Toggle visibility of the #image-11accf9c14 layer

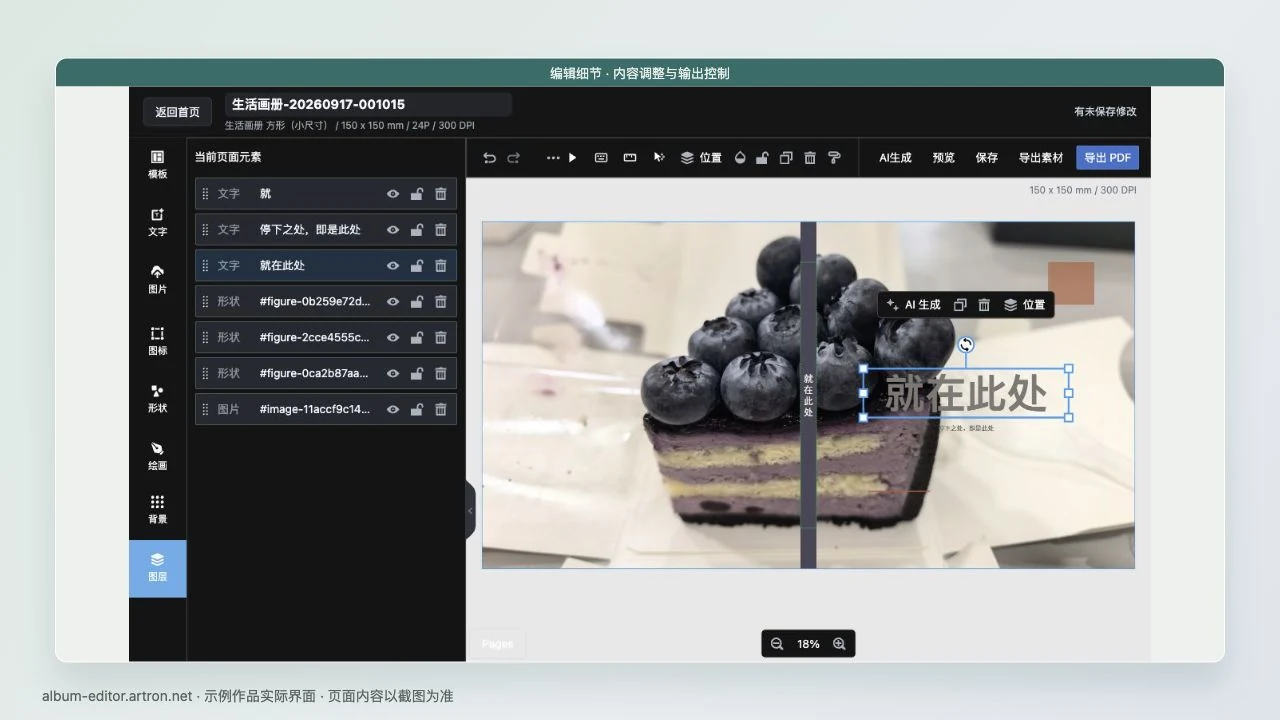pyautogui.click(x=393, y=410)
